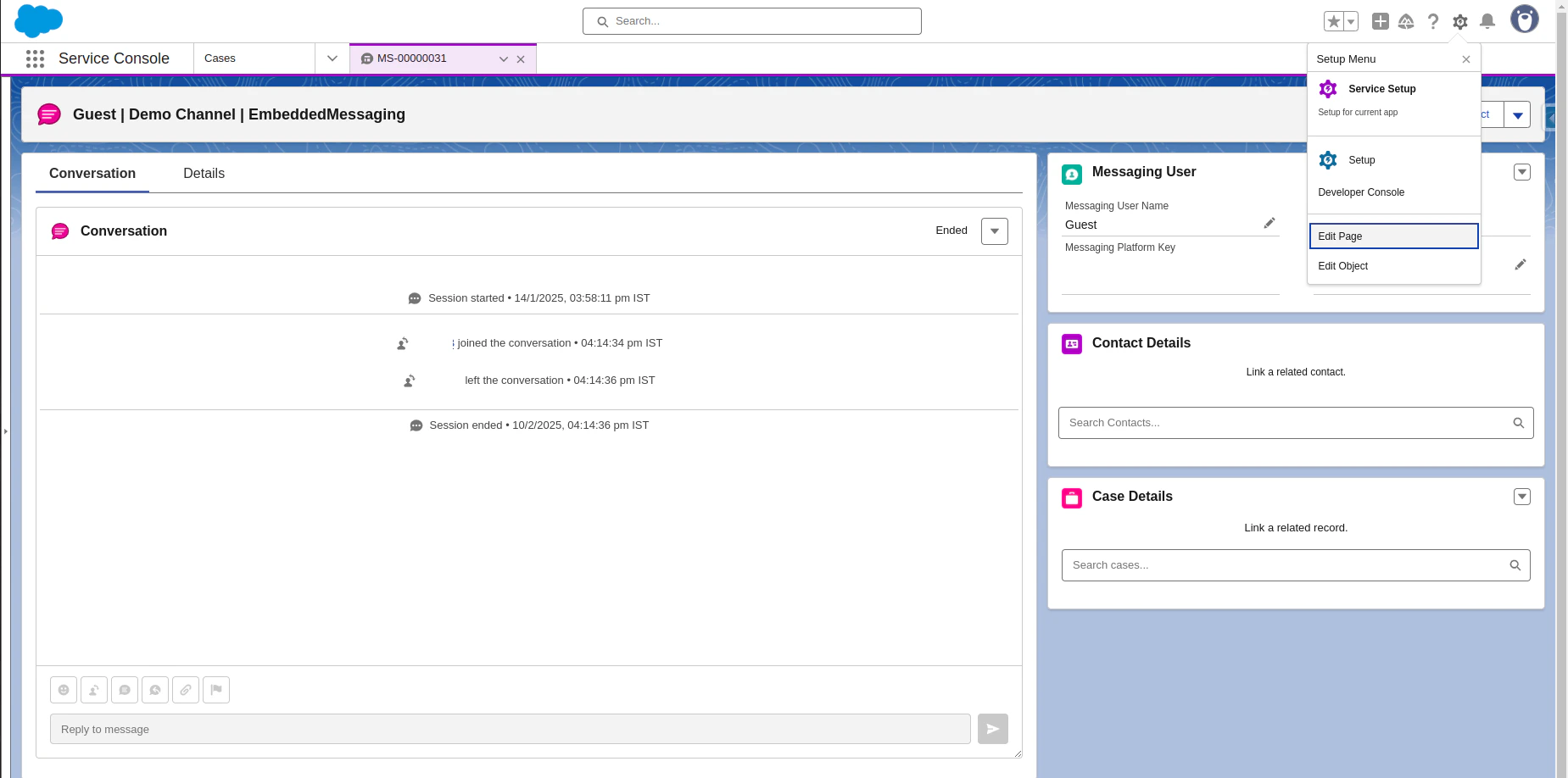Open the Cases navigation tab
This screenshot has width=1568, height=778.
220,58
